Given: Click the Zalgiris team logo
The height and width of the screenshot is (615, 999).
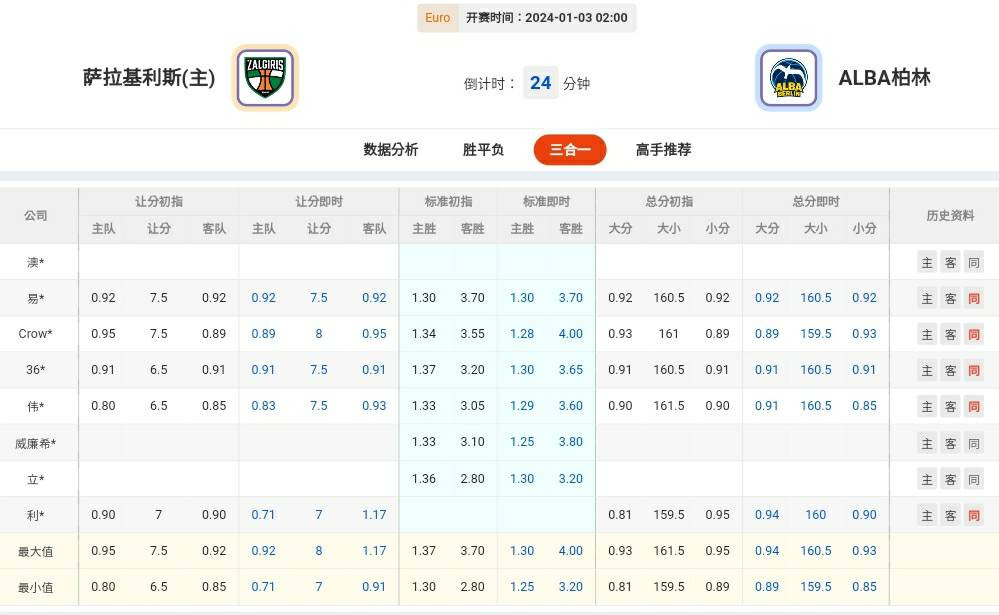Looking at the screenshot, I should tap(265, 77).
